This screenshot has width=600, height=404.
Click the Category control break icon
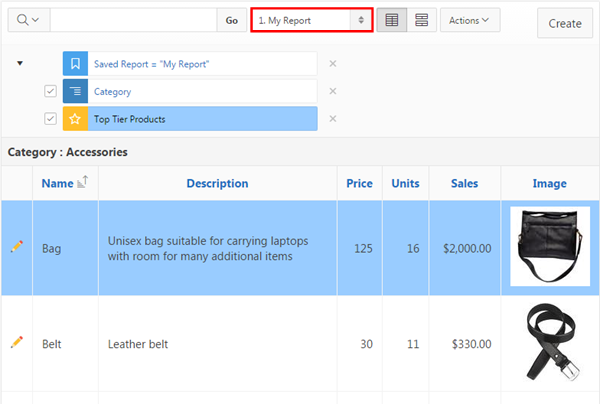tap(75, 92)
